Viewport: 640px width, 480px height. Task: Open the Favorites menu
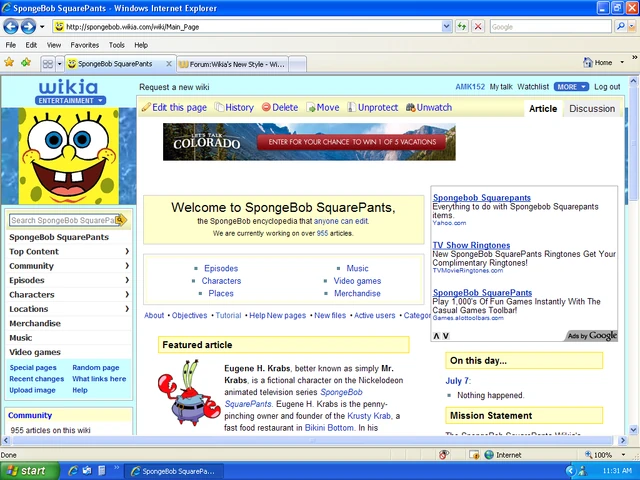(84, 45)
